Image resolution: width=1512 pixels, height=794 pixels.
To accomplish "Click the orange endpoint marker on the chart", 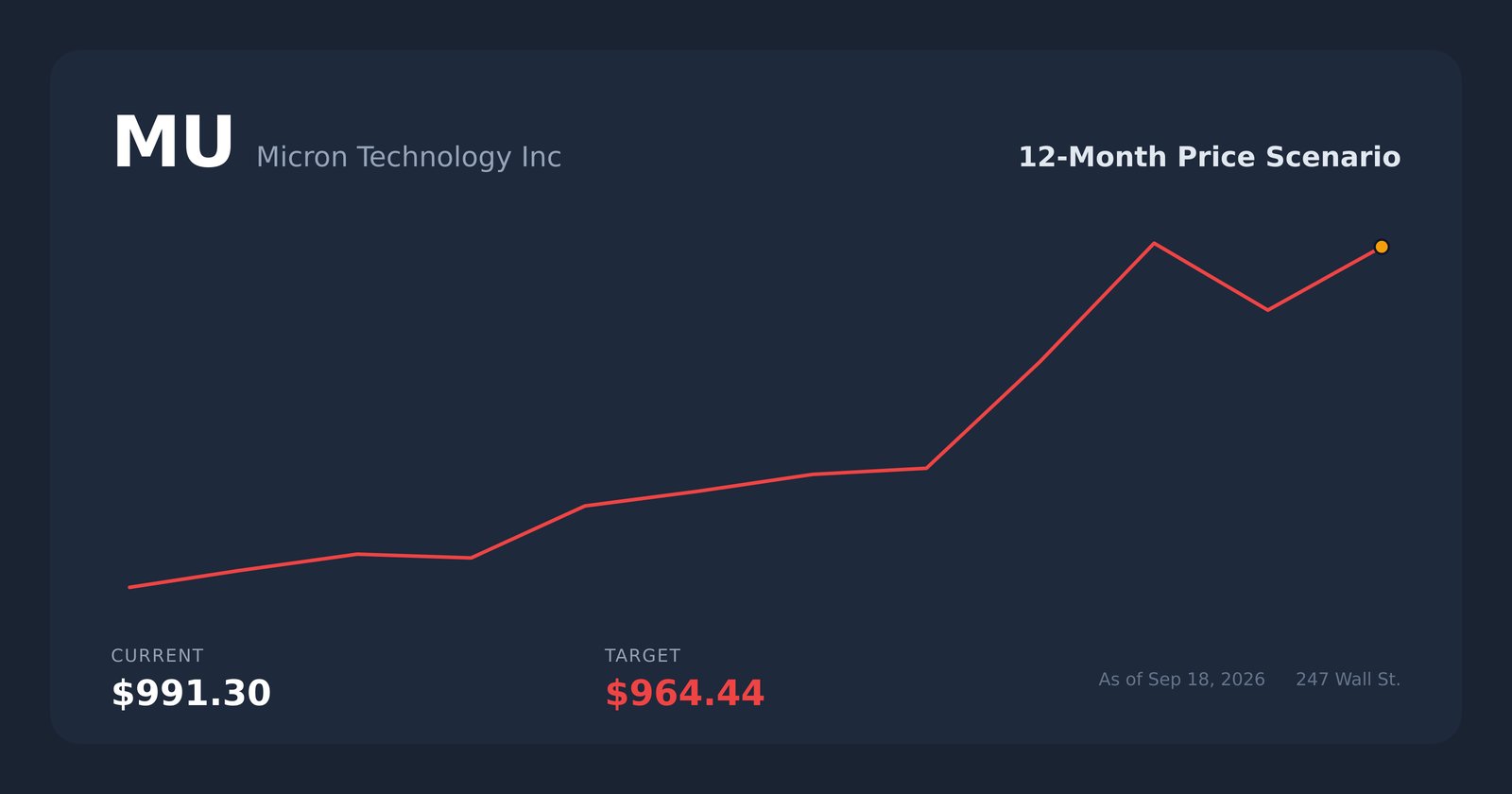I will pos(1381,247).
